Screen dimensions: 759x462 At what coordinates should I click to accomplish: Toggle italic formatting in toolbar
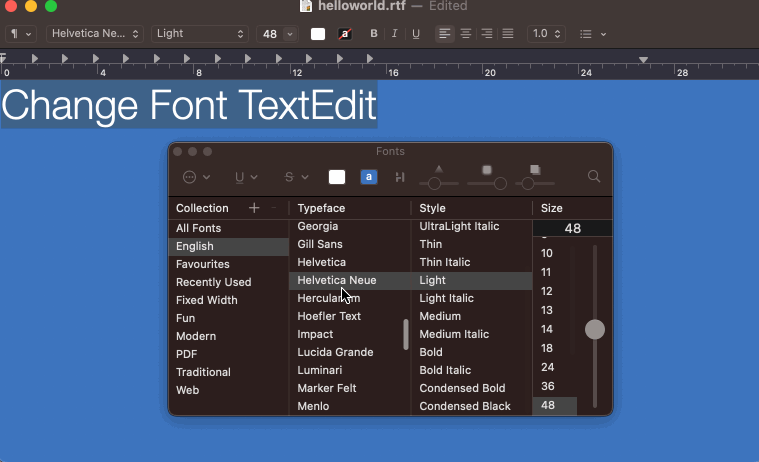(395, 34)
